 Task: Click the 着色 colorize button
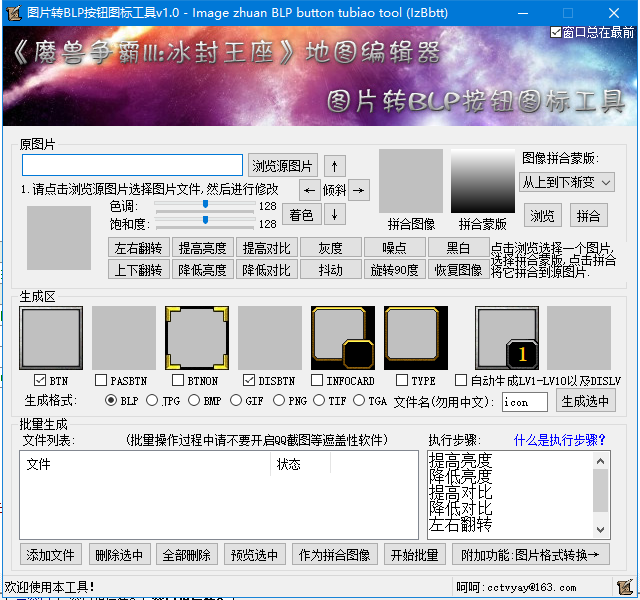pos(302,215)
